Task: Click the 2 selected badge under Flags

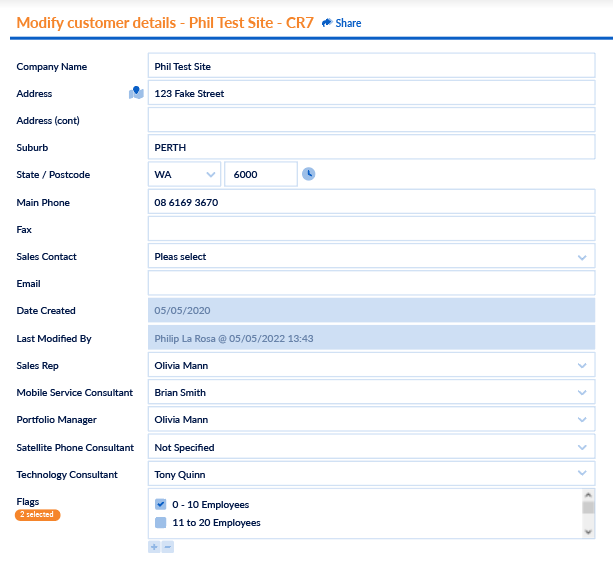Action: click(38, 515)
